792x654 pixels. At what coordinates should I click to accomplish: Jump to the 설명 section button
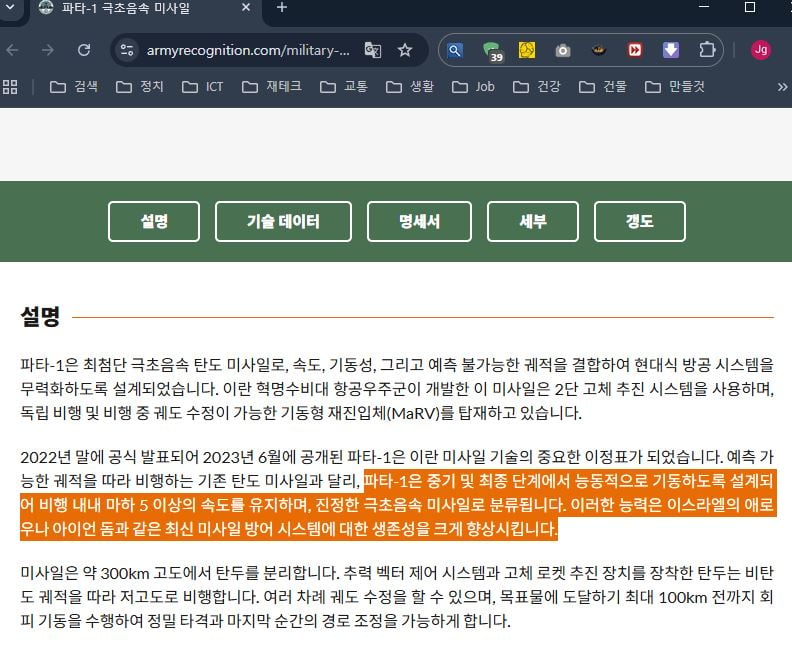click(154, 221)
